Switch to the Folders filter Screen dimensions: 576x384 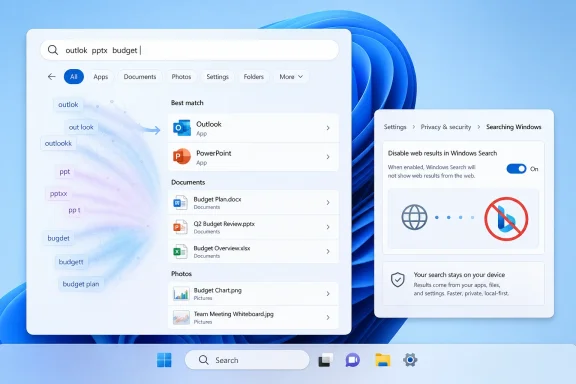pos(254,76)
